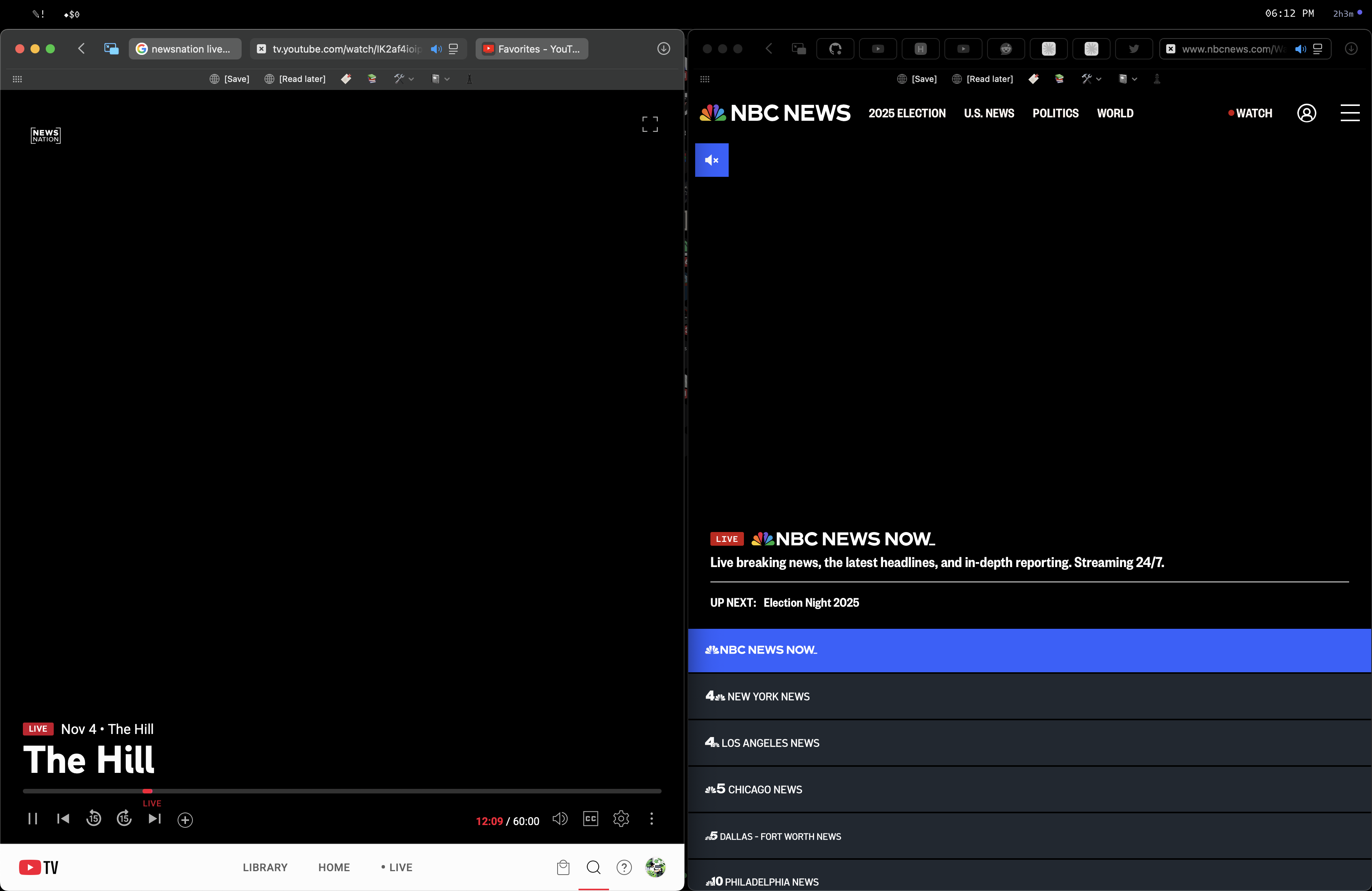Open the hamburger menu on NBC News

1350,113
